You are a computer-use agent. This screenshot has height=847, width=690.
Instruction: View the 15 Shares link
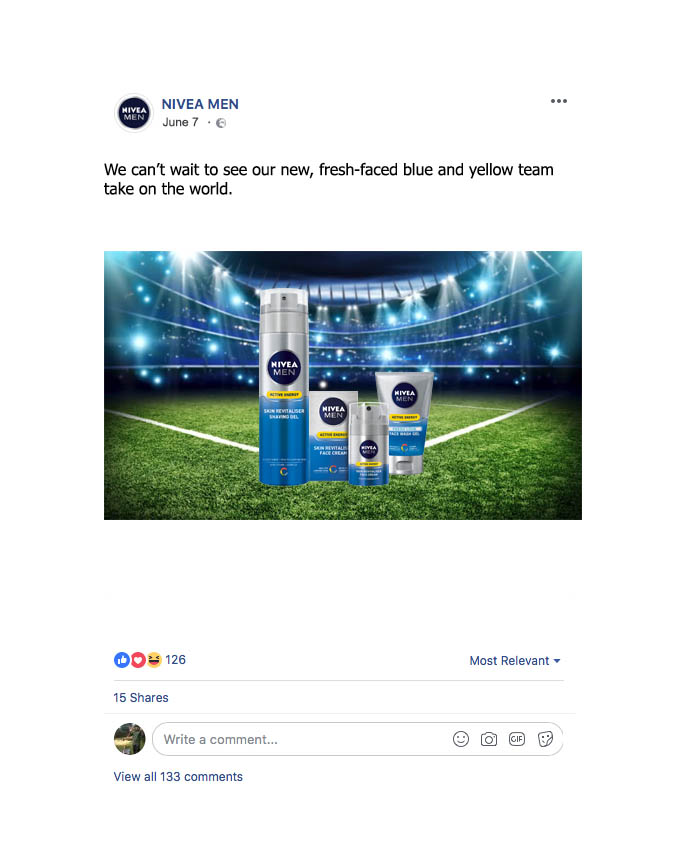141,697
